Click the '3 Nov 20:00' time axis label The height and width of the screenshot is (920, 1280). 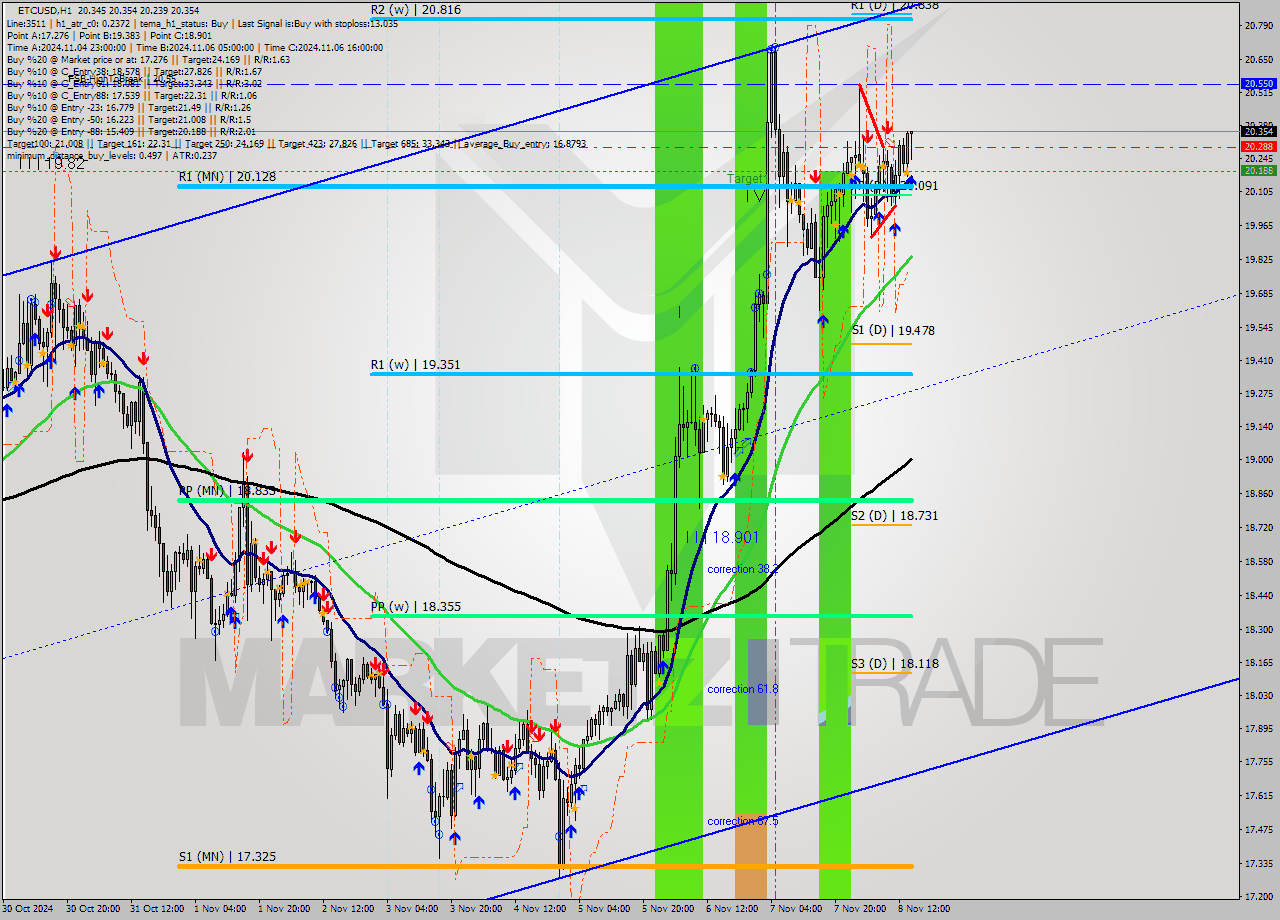coord(475,909)
